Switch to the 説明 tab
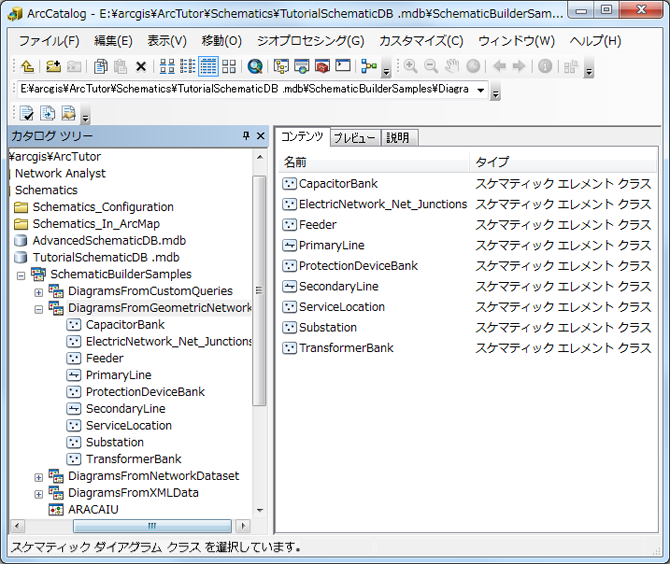Image resolution: width=670 pixels, height=564 pixels. (397, 138)
